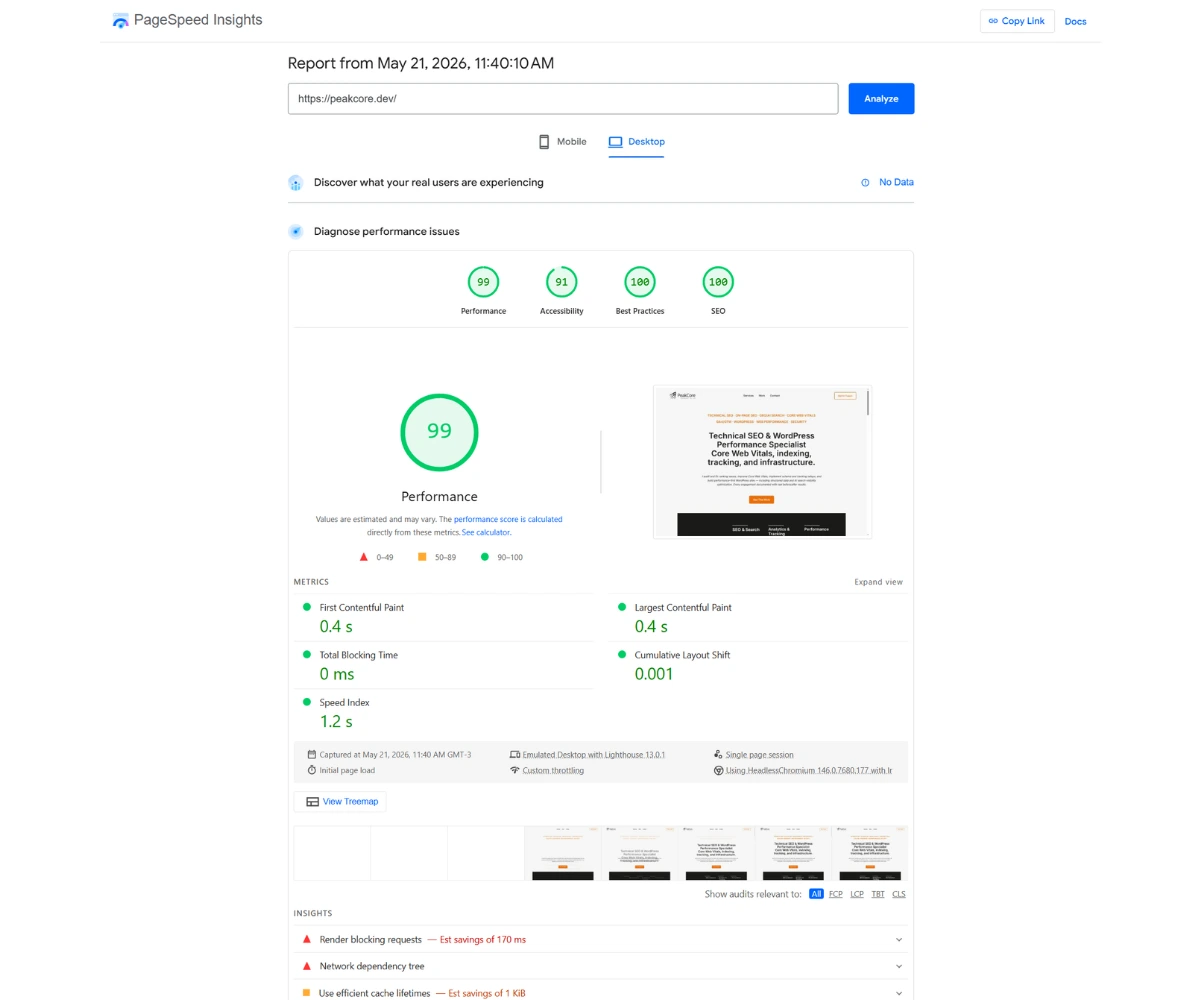This screenshot has height=1000, width=1200.
Task: Expand Use efficient cache lifetimes chevron
Action: click(x=899, y=994)
